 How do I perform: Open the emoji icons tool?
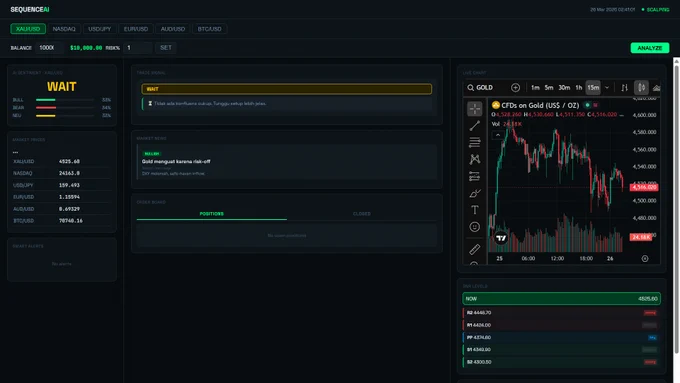(474, 227)
